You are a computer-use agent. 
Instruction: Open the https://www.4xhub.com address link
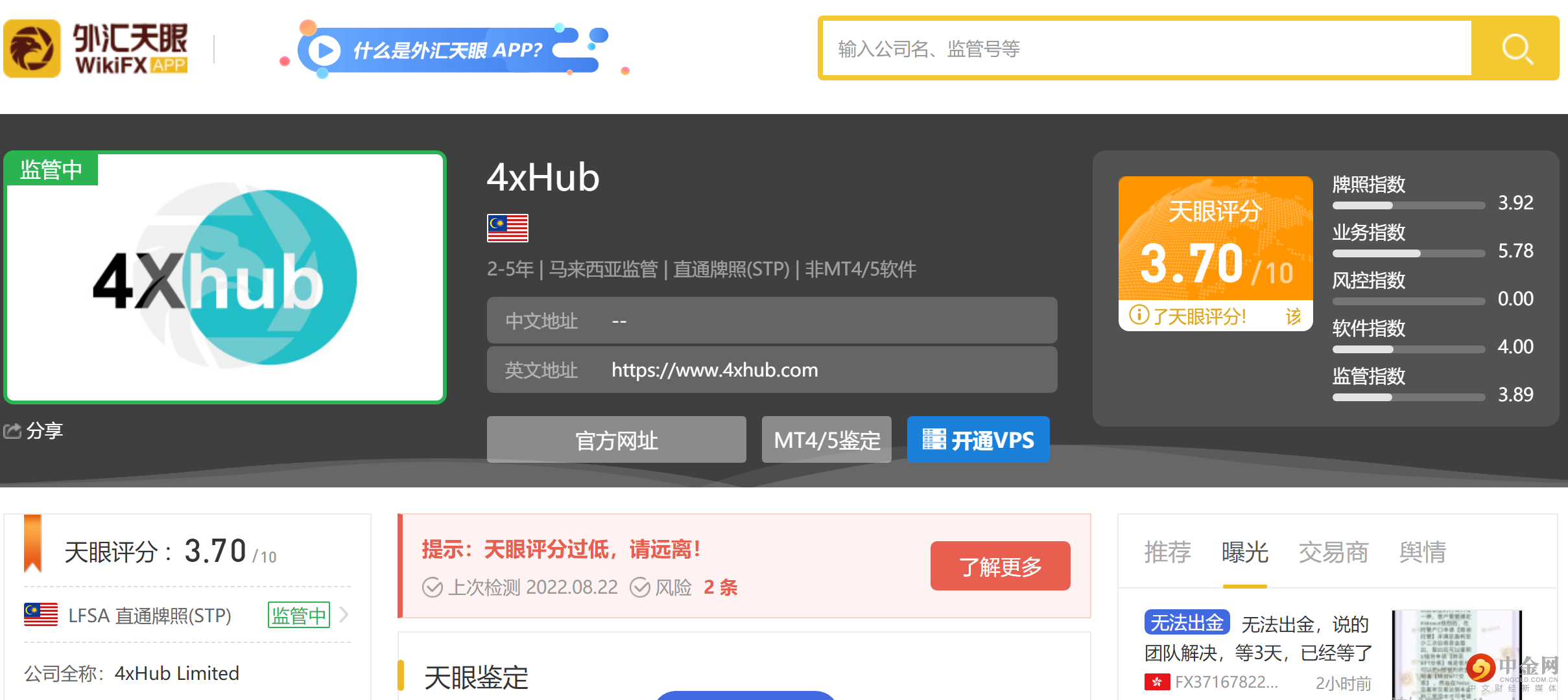[x=715, y=370]
